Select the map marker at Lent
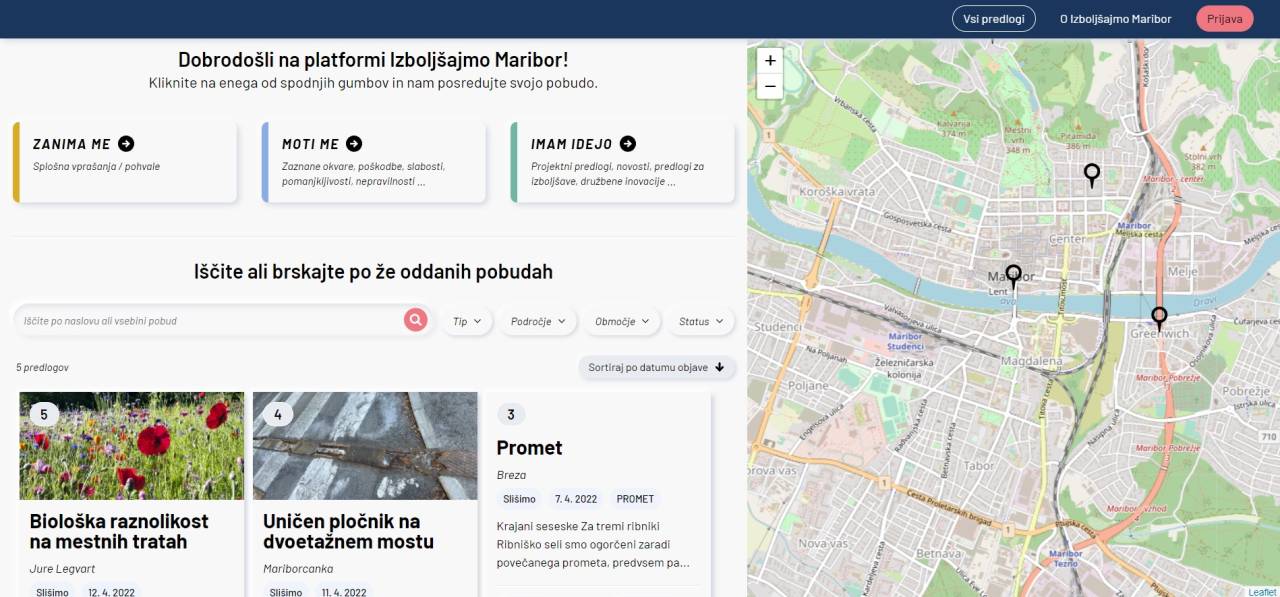The image size is (1280, 597). [x=1013, y=275]
